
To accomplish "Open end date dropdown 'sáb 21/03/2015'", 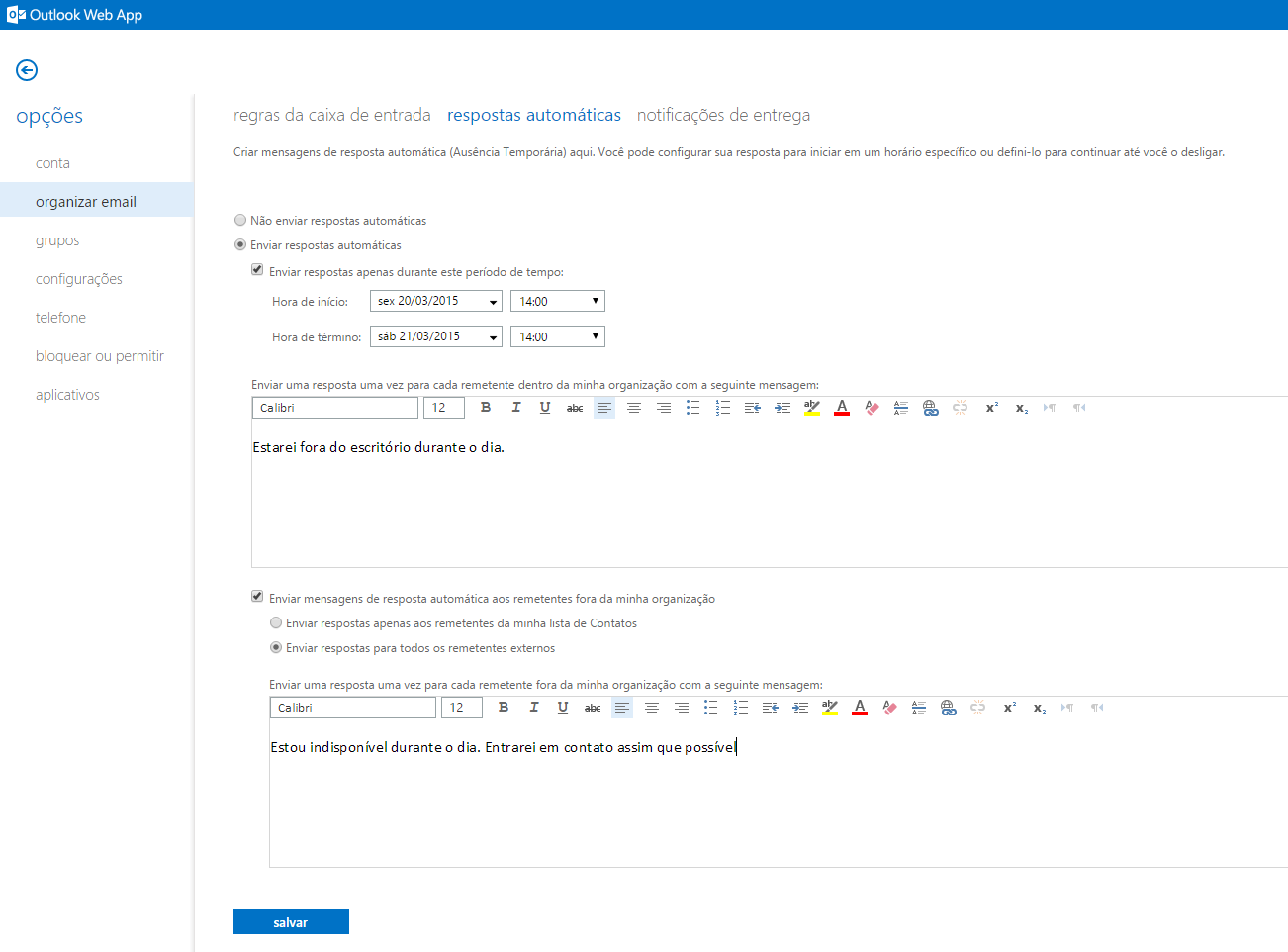I will 436,336.
